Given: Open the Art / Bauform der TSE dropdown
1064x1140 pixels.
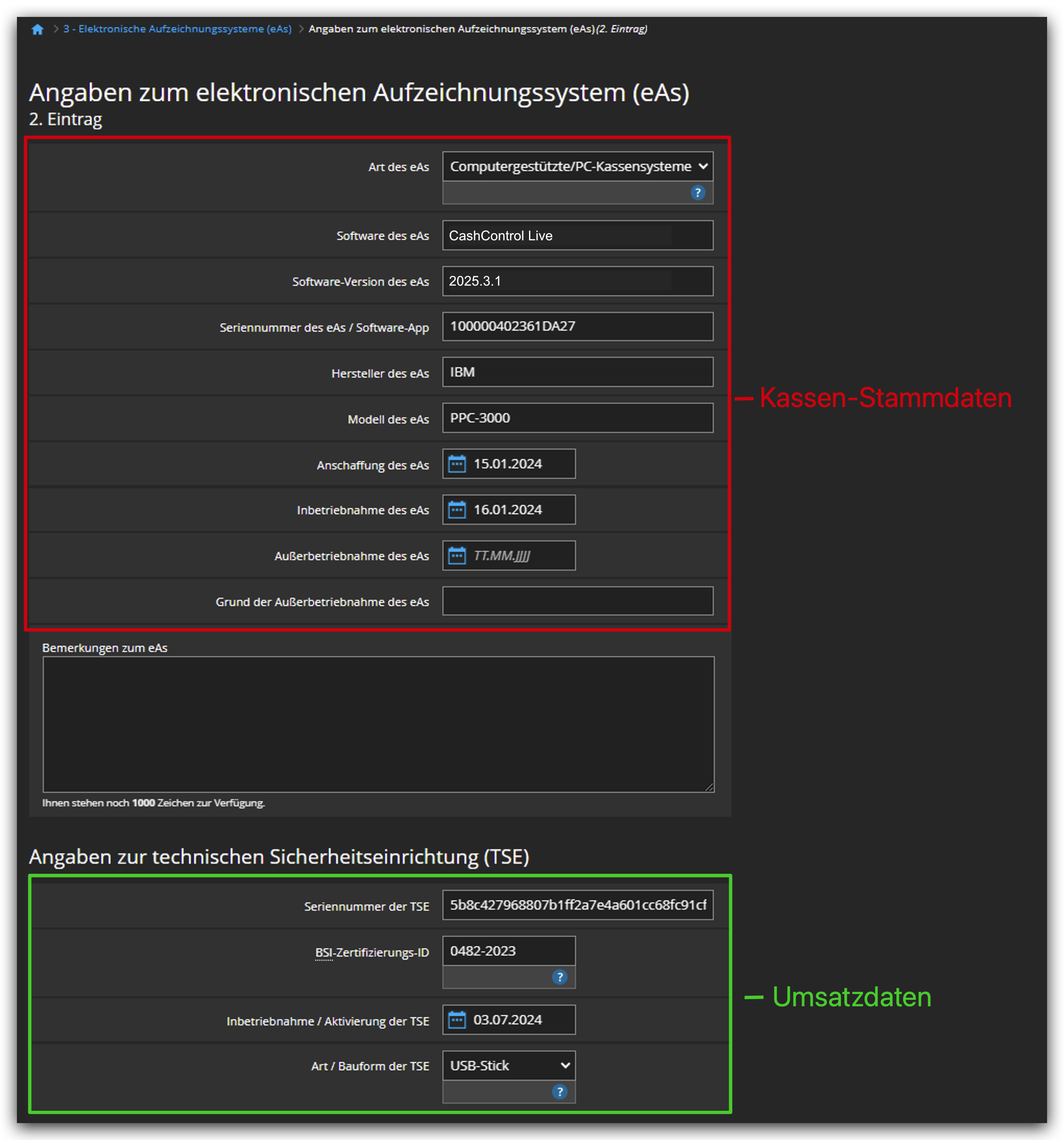Looking at the screenshot, I should coord(509,1066).
